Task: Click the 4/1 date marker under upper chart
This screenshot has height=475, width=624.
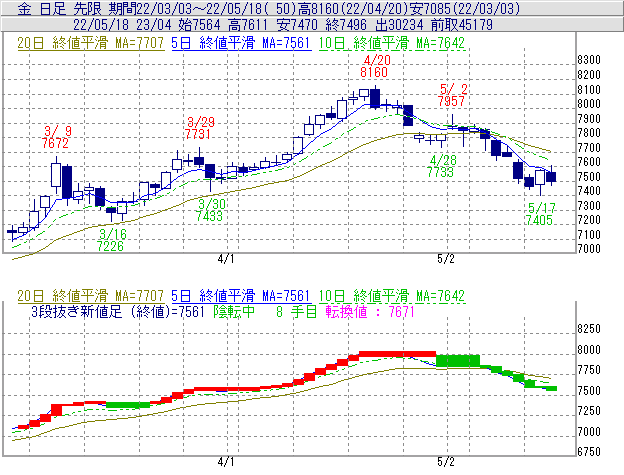Action: pos(226,259)
